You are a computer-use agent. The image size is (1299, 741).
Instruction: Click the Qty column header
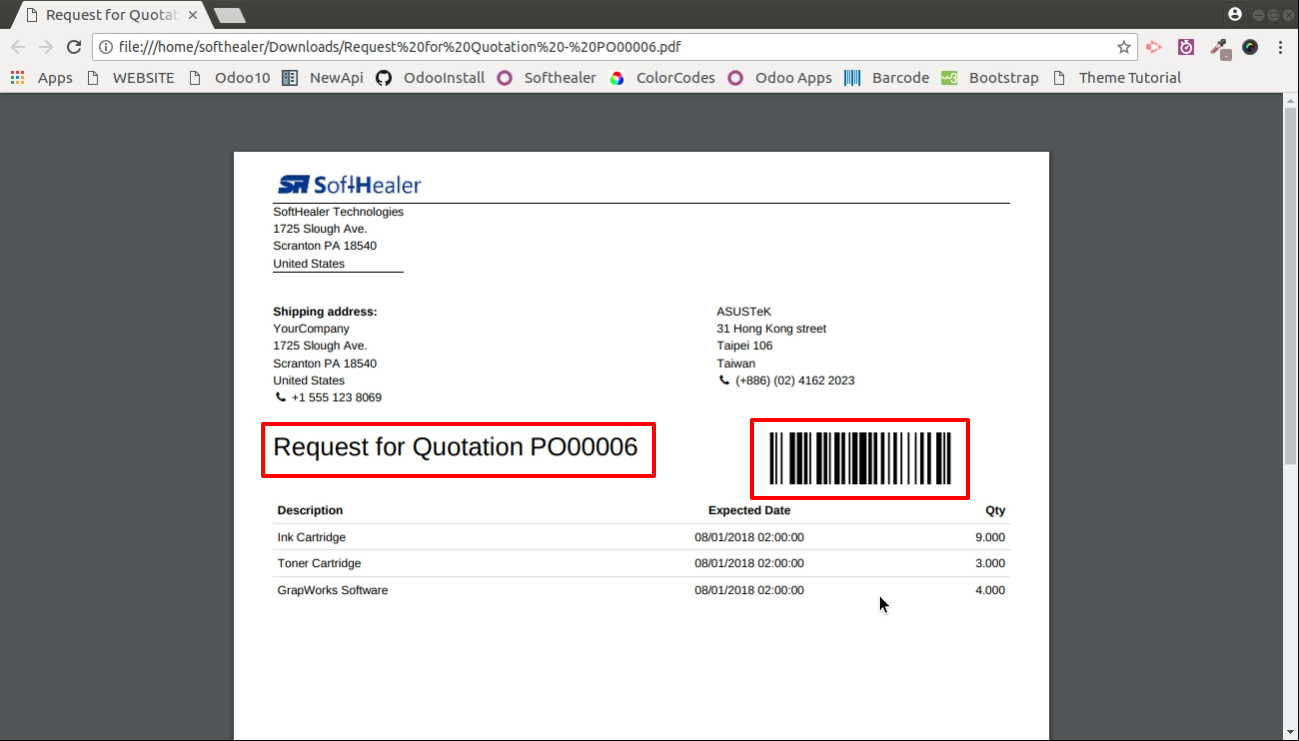[x=995, y=510]
